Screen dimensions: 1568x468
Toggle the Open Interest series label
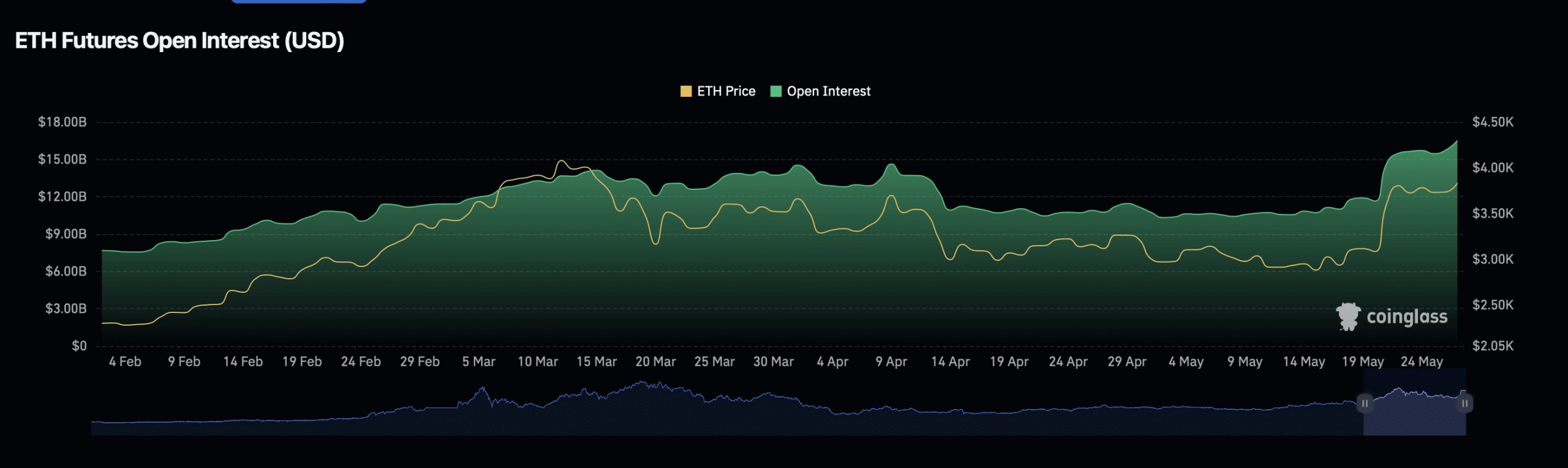(x=828, y=91)
